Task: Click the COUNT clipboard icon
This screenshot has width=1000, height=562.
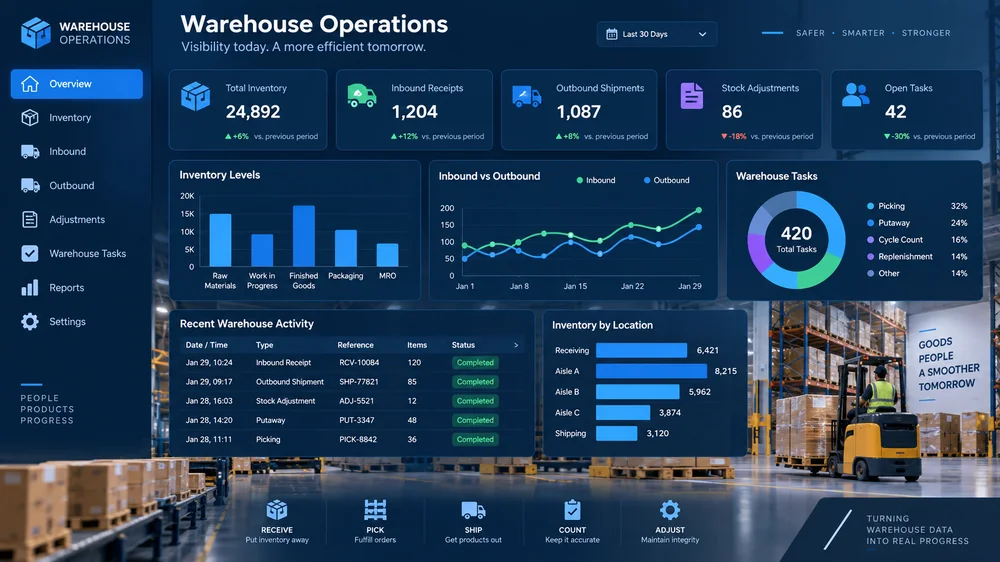Action: click(572, 510)
